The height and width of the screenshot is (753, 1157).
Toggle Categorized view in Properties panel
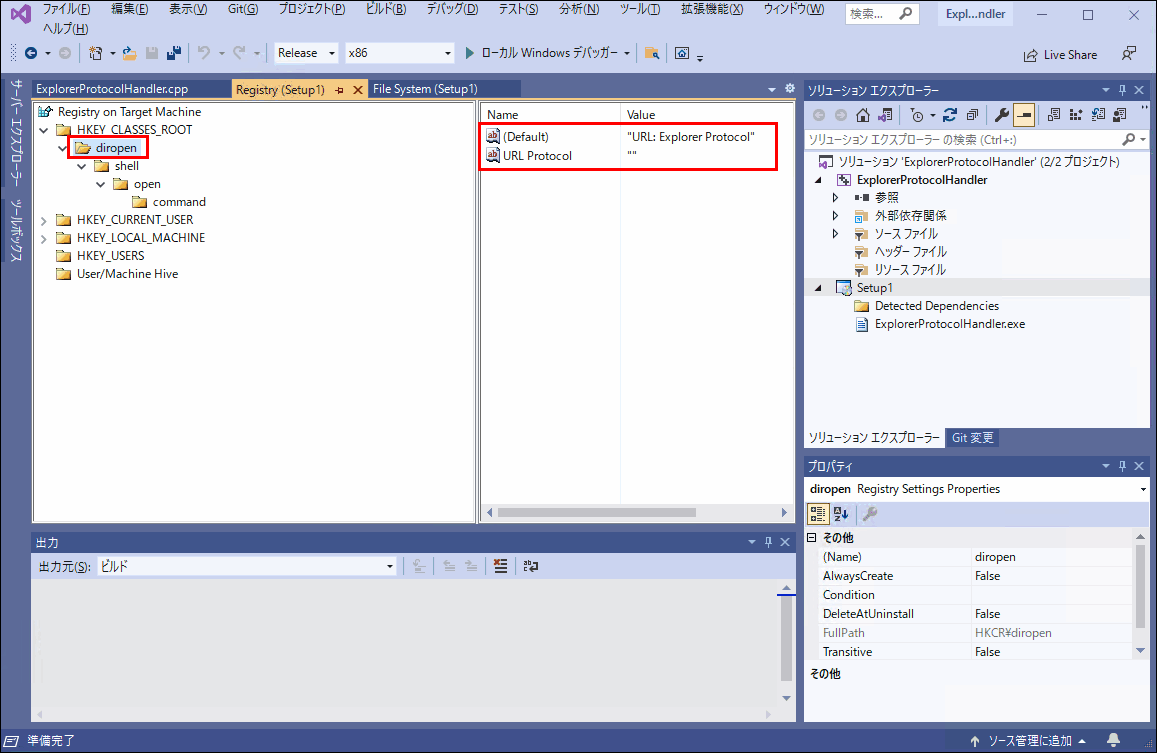click(818, 514)
